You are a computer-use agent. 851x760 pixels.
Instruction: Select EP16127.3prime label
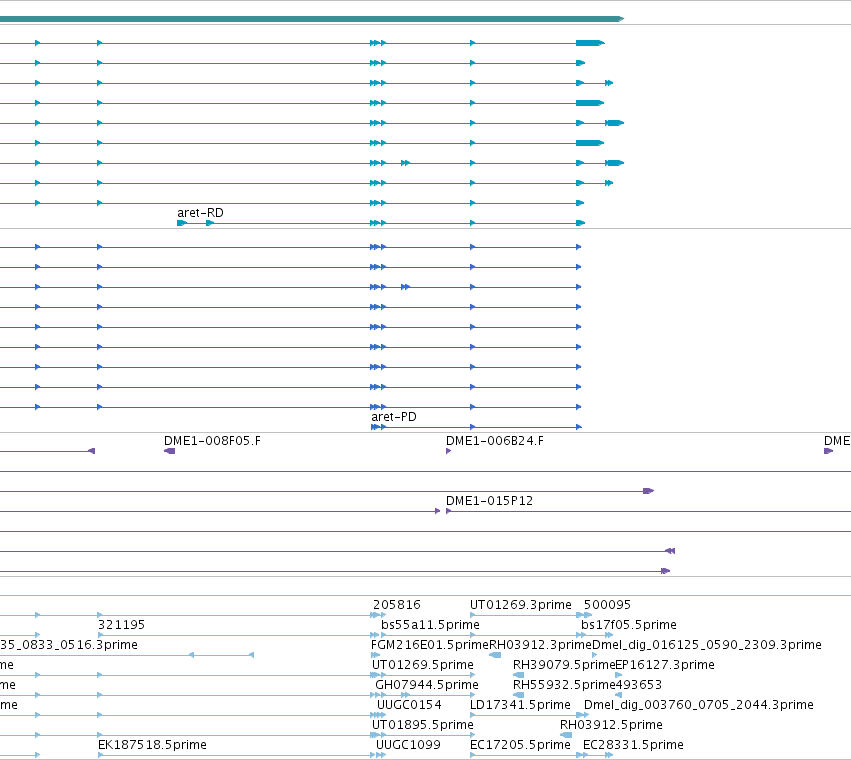(x=665, y=665)
